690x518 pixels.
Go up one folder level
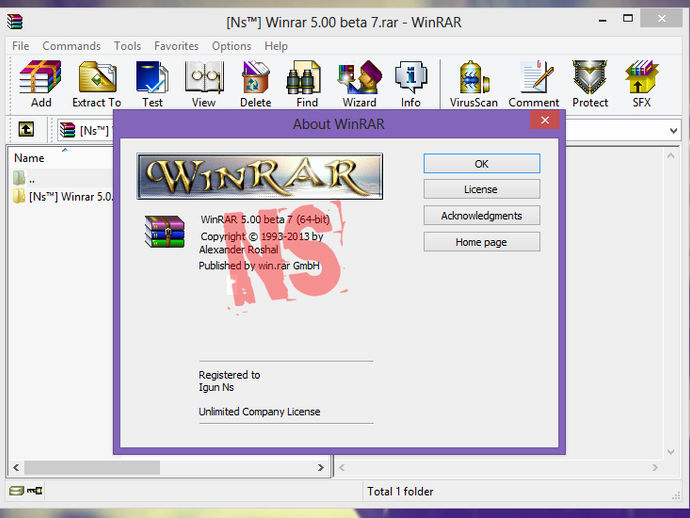click(x=26, y=129)
